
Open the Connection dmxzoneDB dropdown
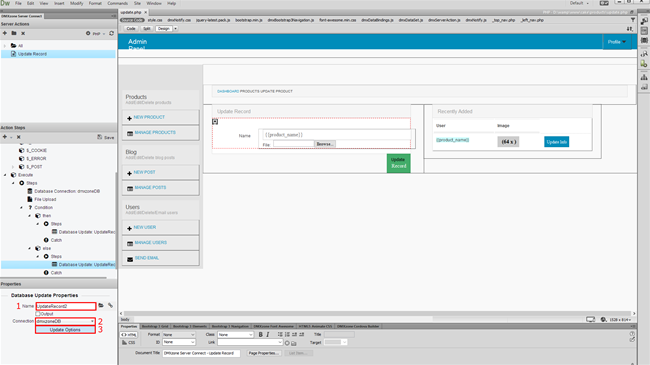[65, 321]
